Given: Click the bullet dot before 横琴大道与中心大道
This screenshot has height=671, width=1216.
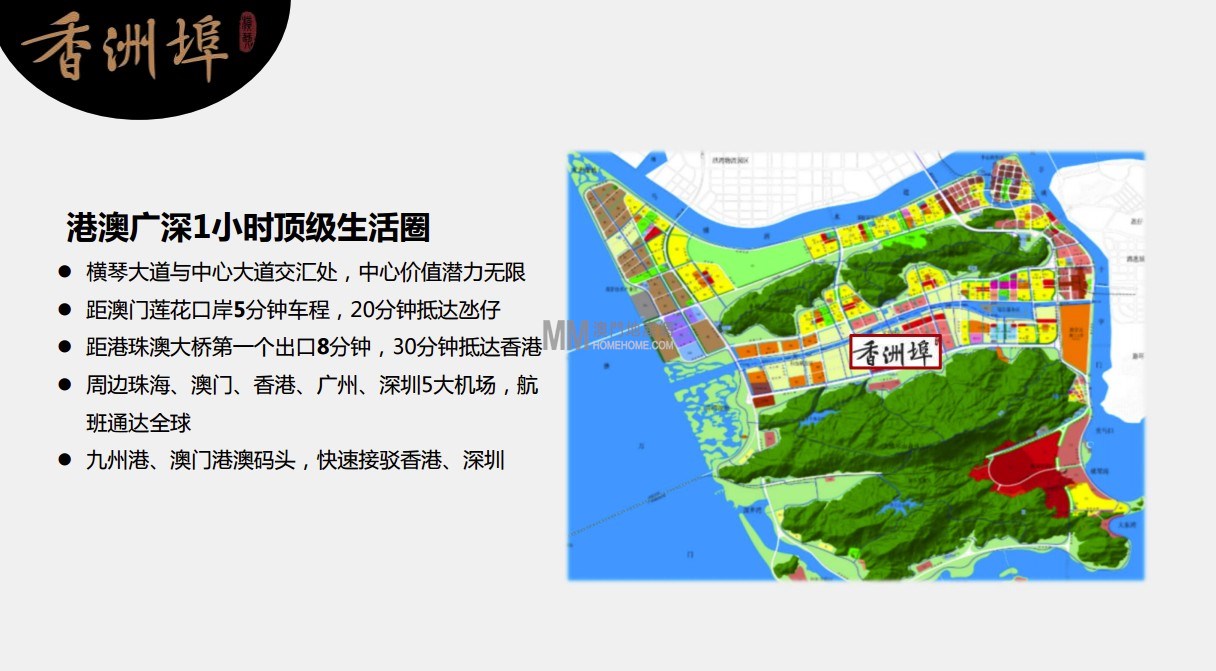Looking at the screenshot, I should (x=65, y=272).
